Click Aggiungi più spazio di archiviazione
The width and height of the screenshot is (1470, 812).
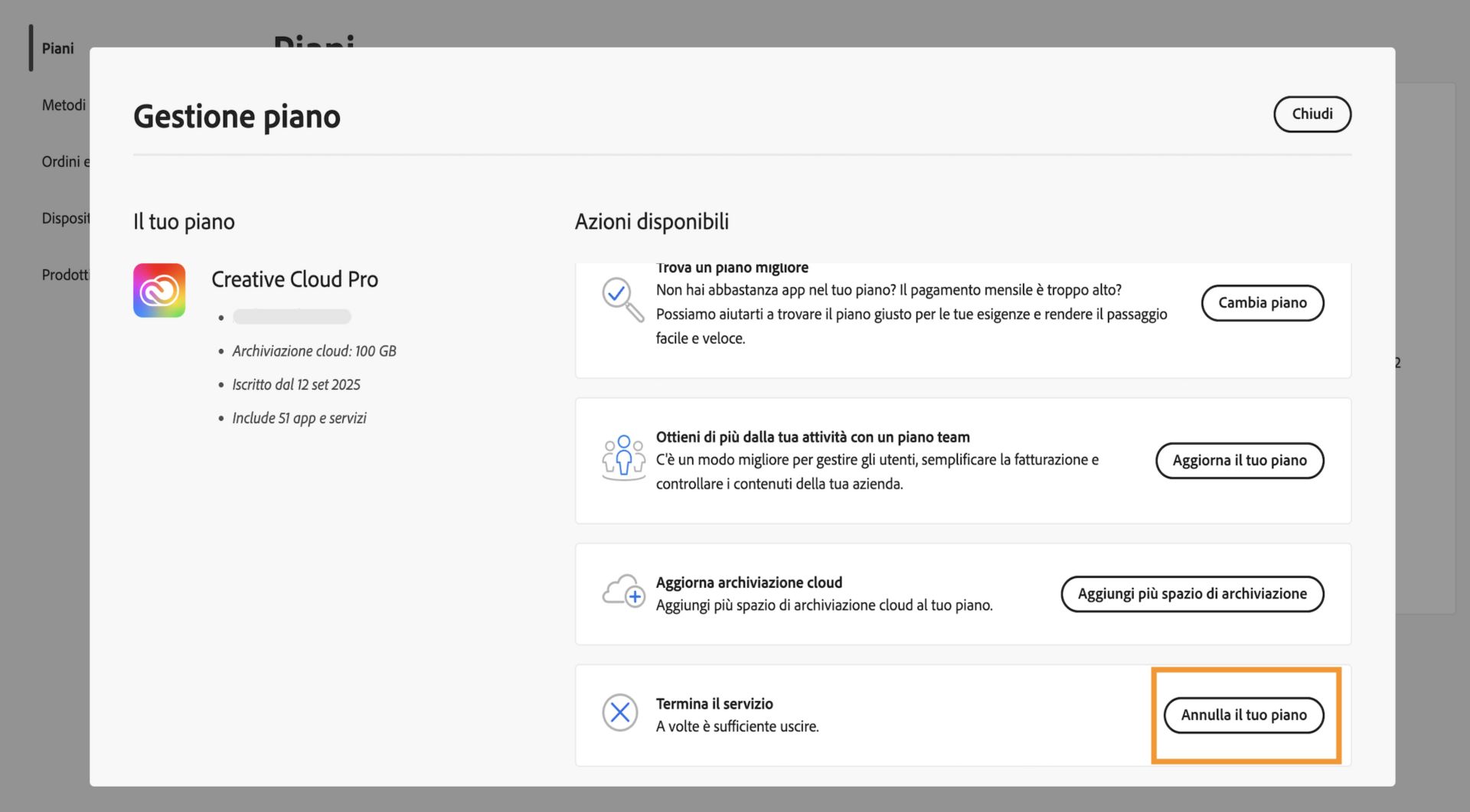[1192, 593]
